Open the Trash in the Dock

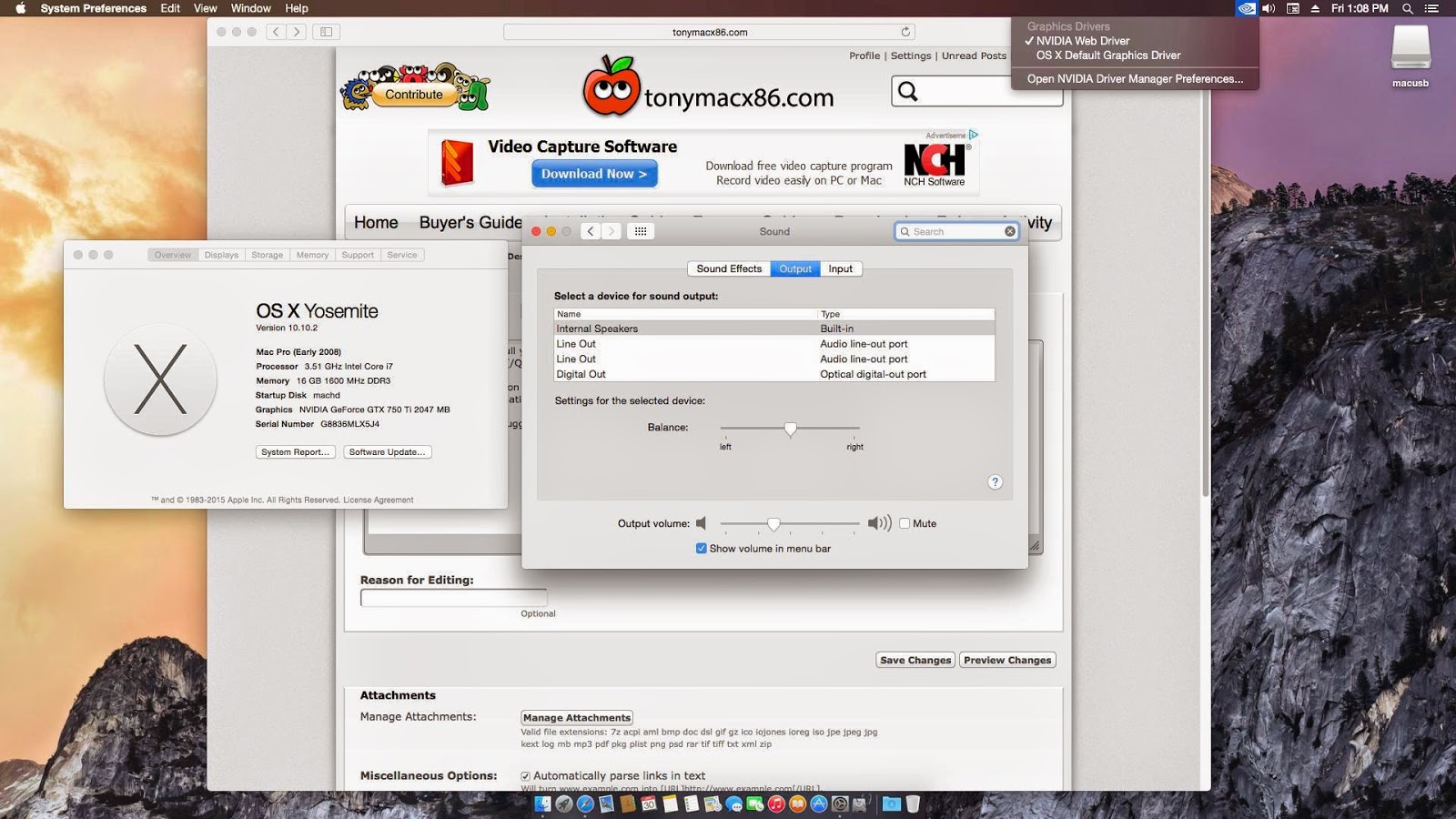coord(913,804)
